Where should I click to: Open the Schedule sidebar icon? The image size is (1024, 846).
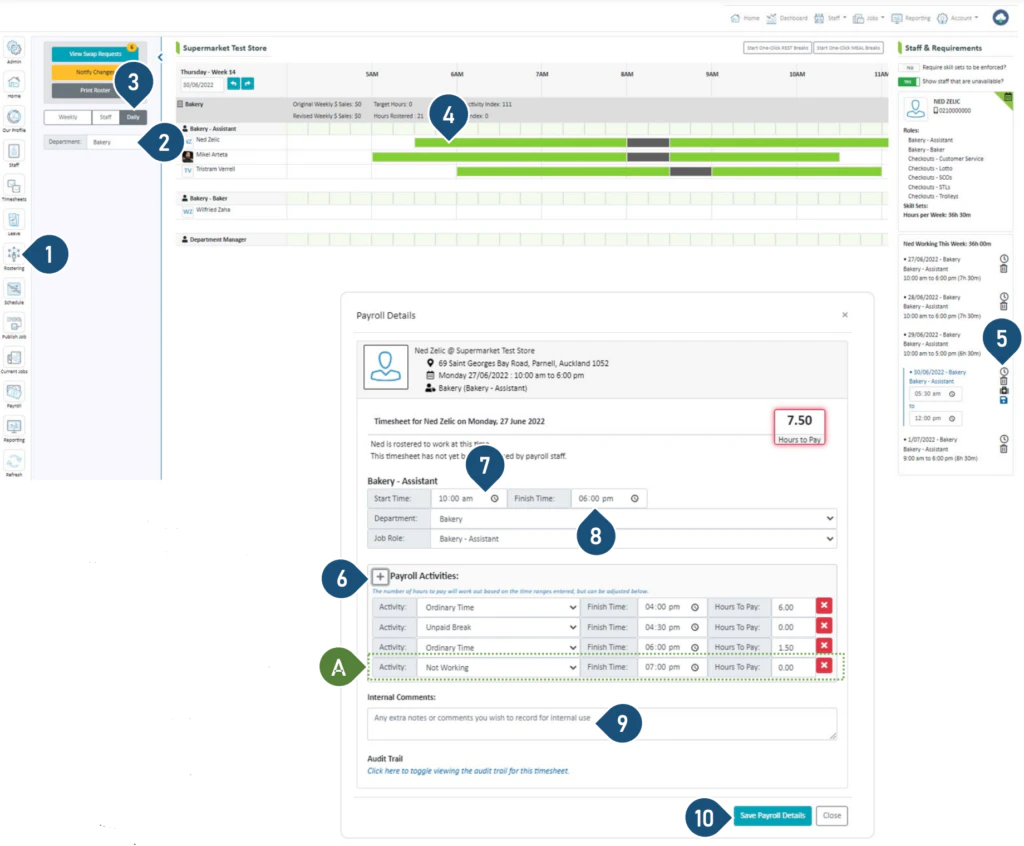(14, 292)
